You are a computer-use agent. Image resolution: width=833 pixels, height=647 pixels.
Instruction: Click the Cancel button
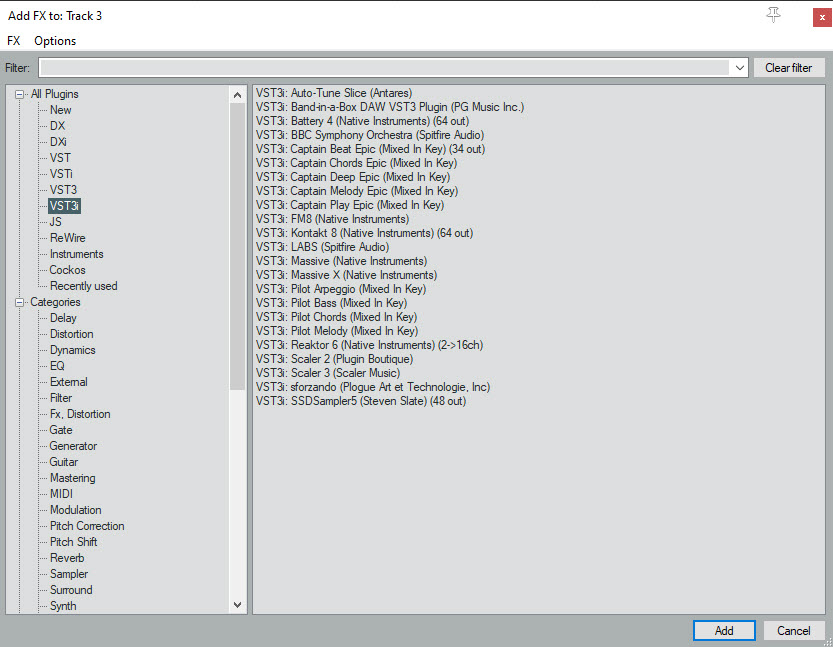(x=793, y=631)
